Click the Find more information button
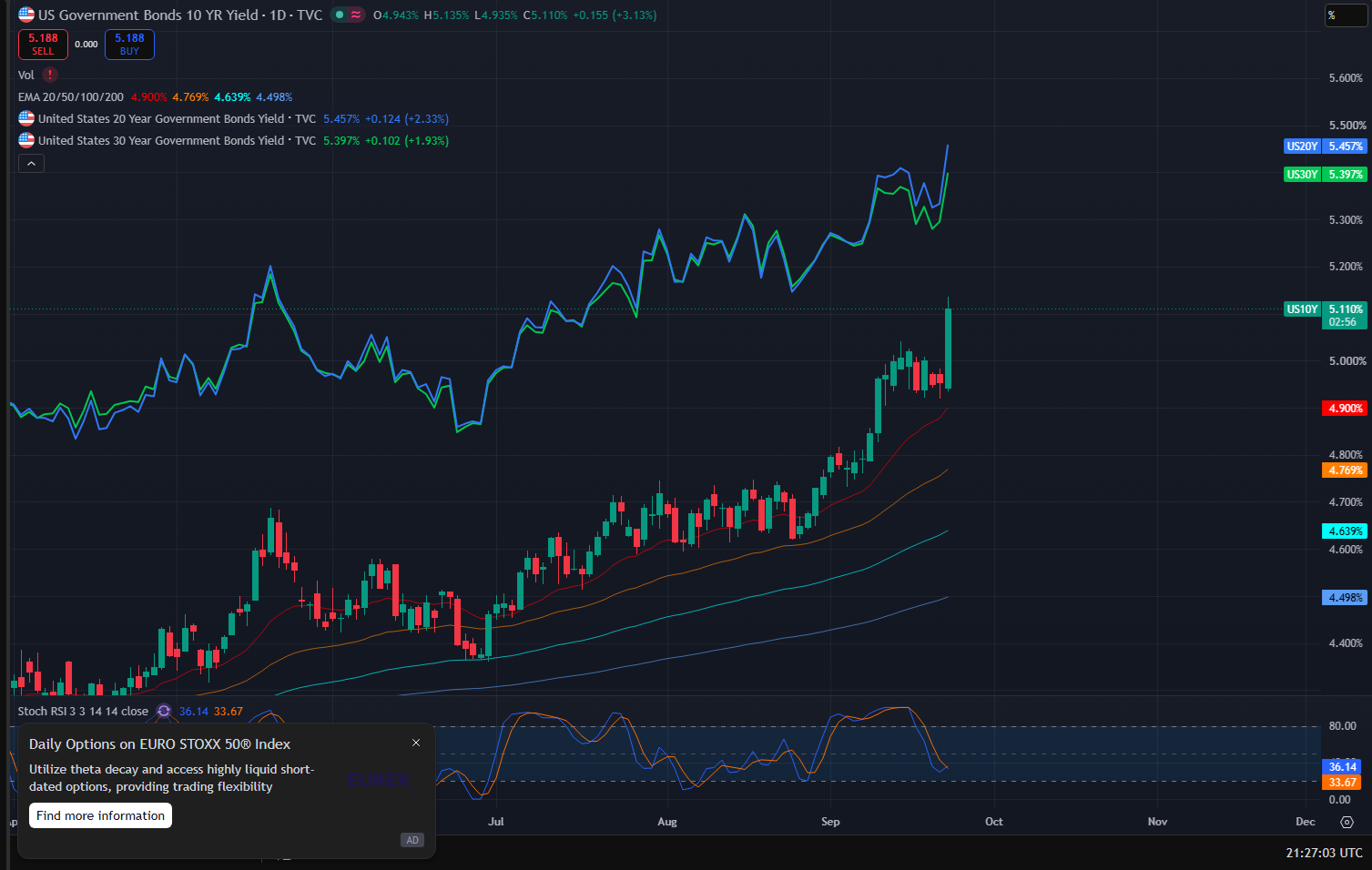Screen dimensions: 1372x870 [100, 815]
